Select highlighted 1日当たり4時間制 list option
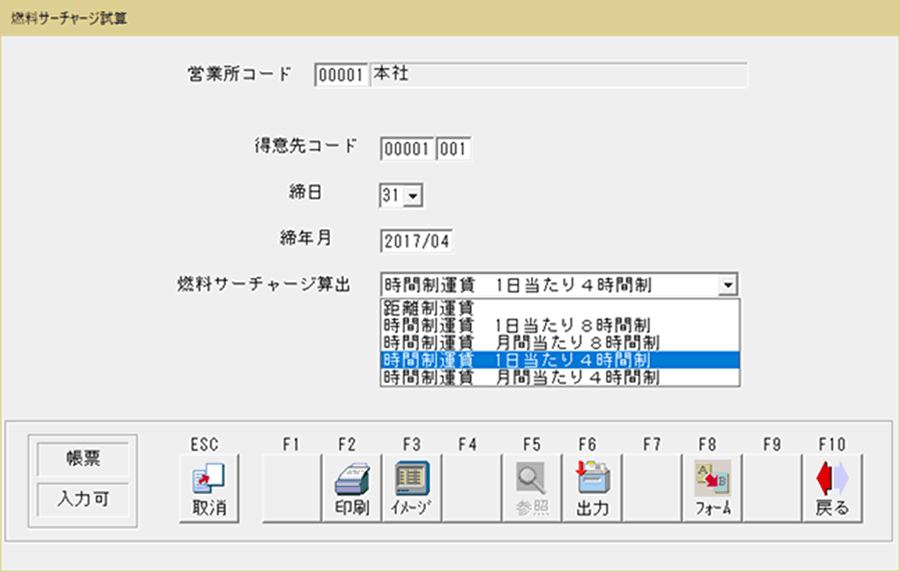Screen dimensions: 900x572 click(560, 360)
